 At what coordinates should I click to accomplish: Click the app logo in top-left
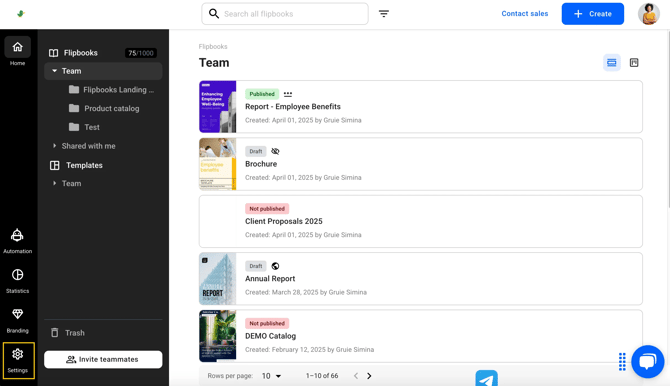coord(21,14)
